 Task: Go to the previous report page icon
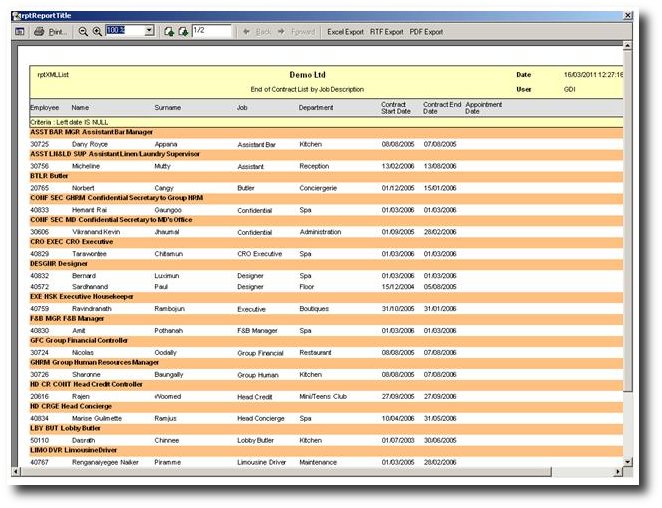(168, 32)
